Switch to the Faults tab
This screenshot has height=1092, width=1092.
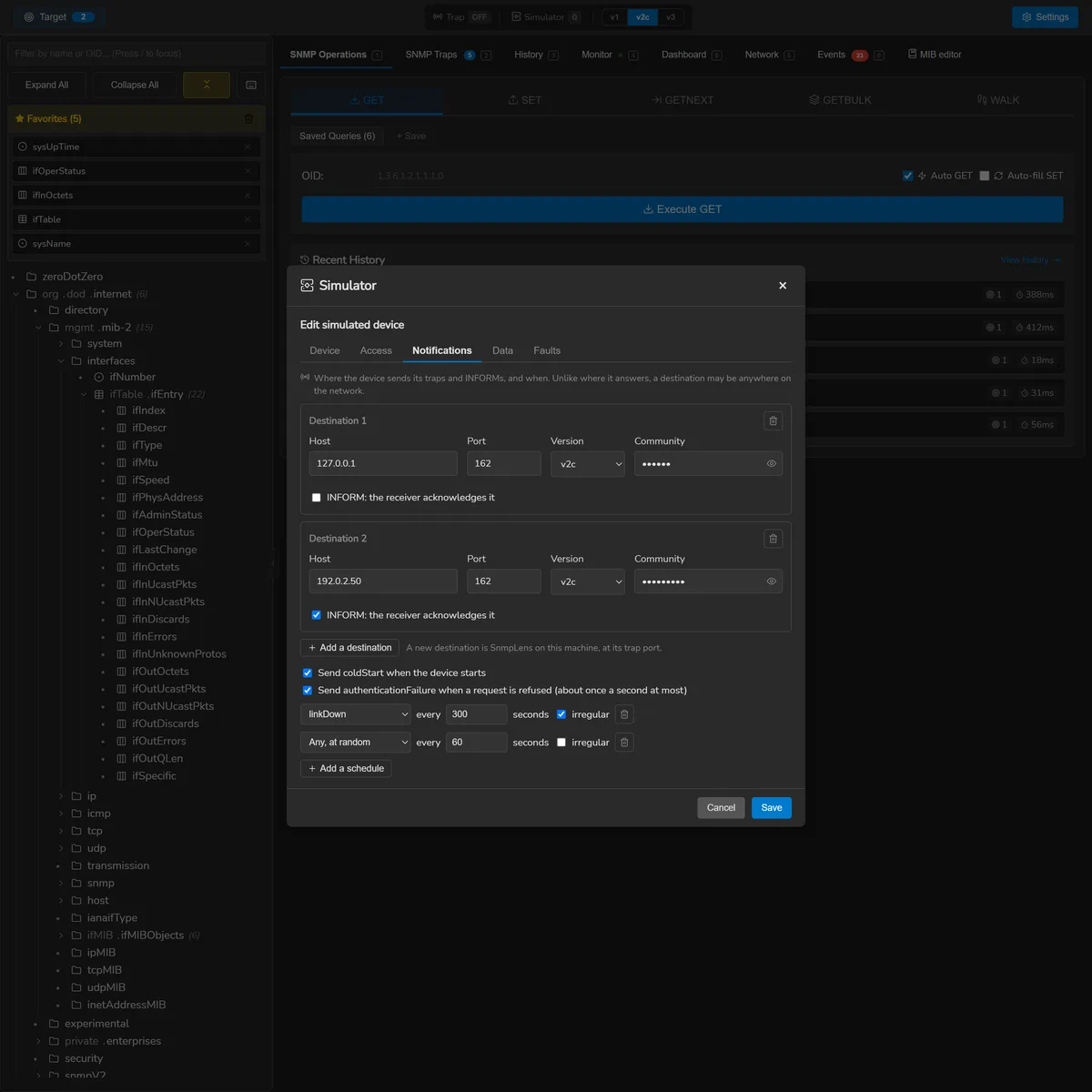[547, 350]
